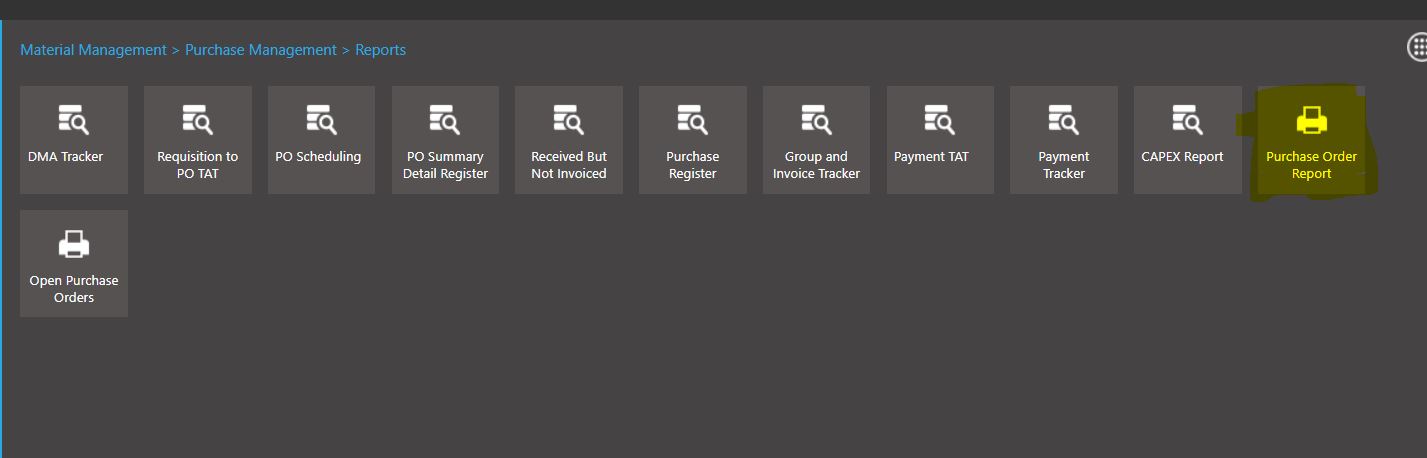The image size is (1427, 458).
Task: Select the Reports breadcrumb link
Action: tap(381, 50)
